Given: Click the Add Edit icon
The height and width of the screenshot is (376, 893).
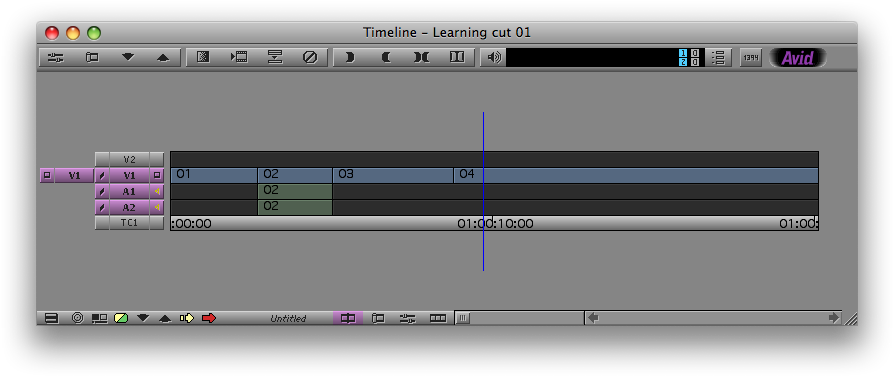Looking at the screenshot, I should 275,58.
